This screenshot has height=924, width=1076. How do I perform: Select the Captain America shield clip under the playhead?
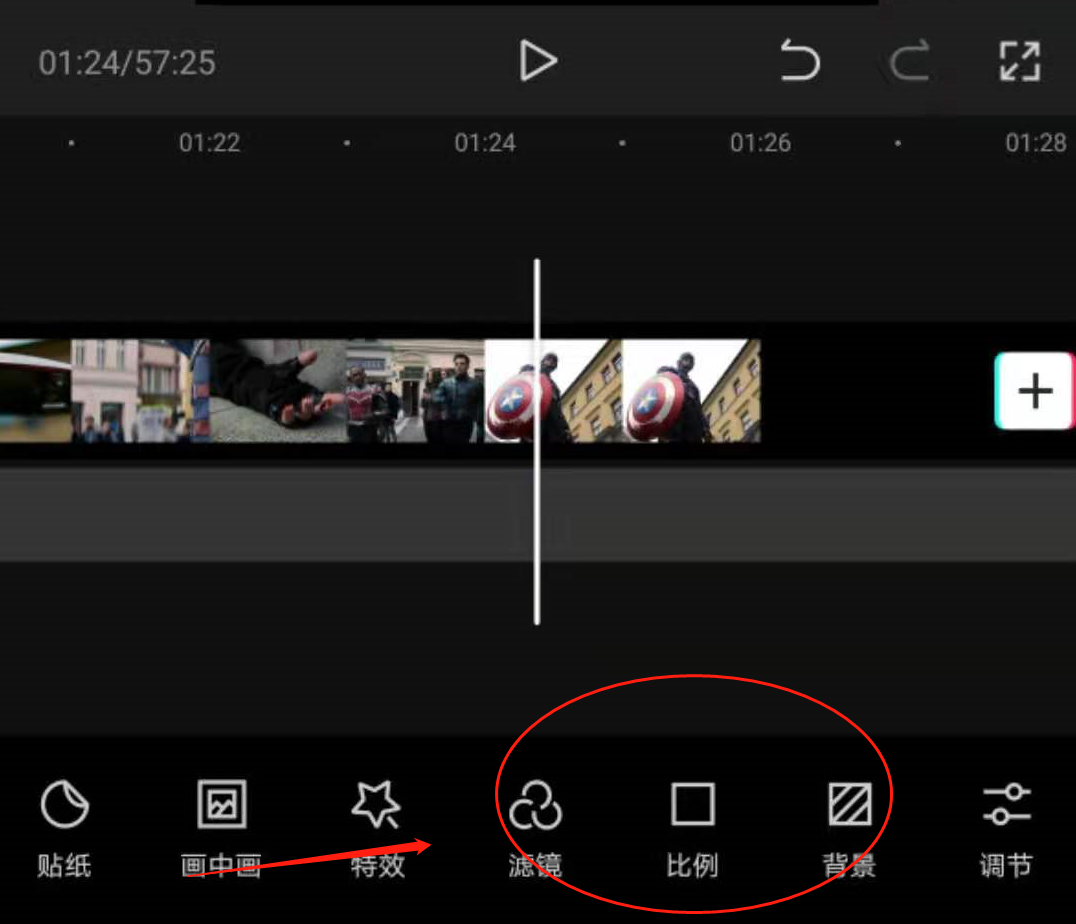click(553, 391)
